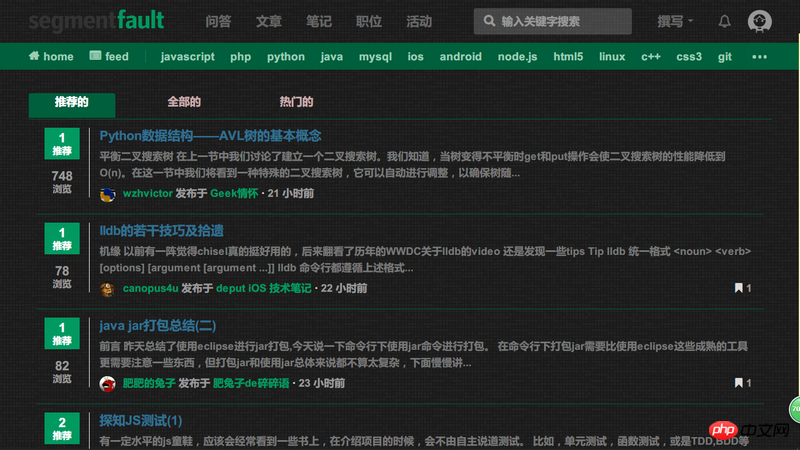Select the php tag

tap(240, 57)
